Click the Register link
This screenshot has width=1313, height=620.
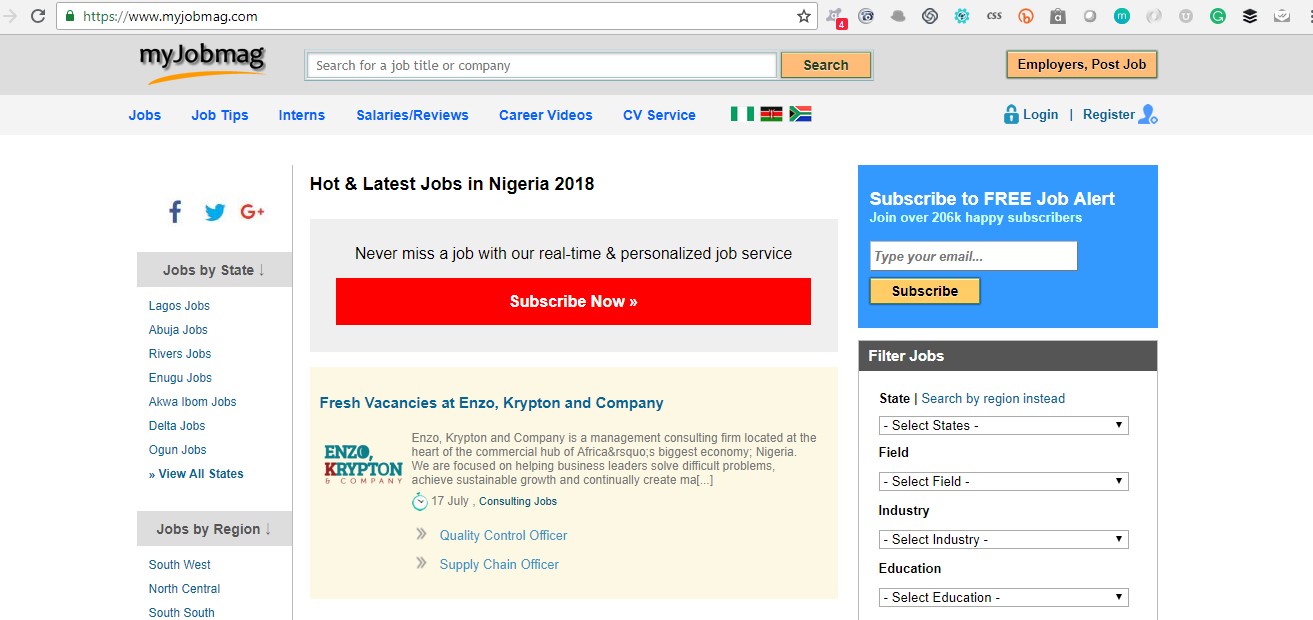pos(1109,115)
